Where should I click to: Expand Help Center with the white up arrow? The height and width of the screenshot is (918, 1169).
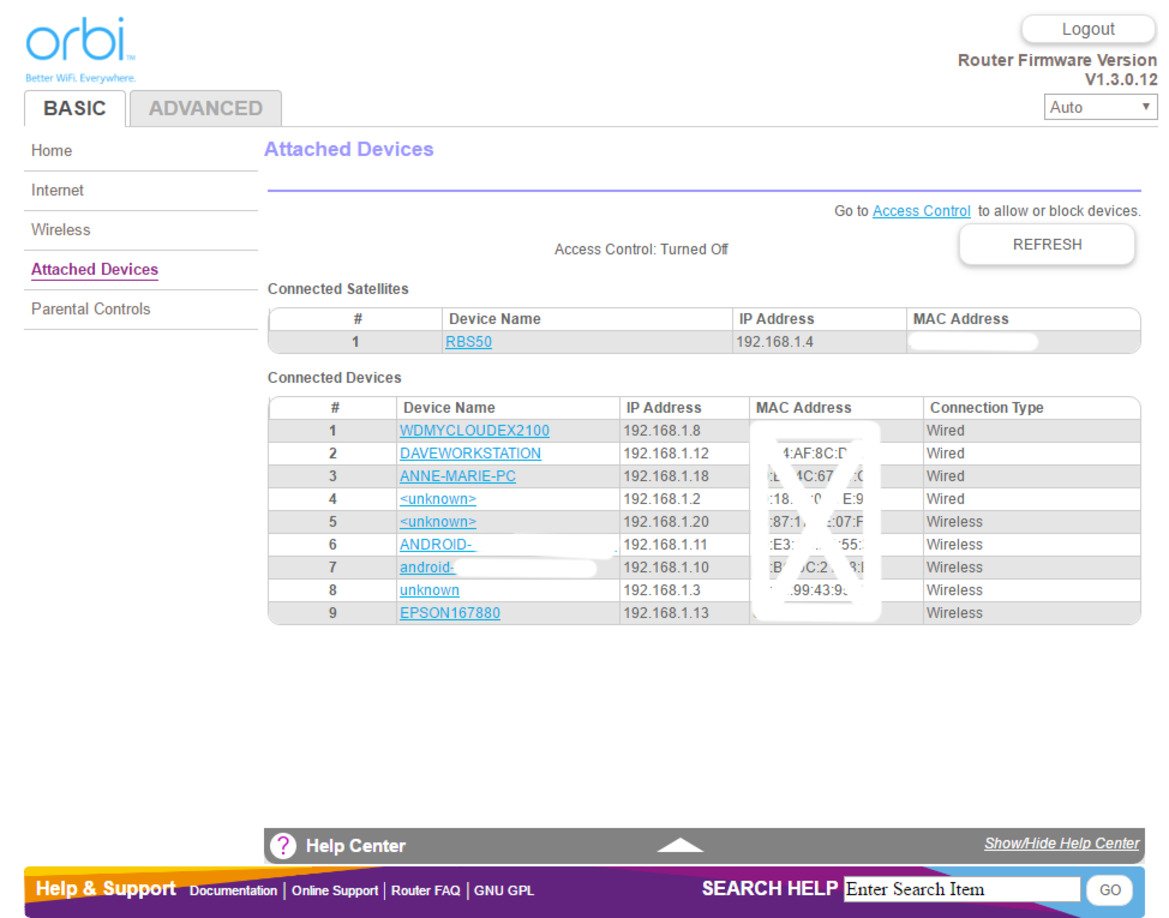pos(679,845)
